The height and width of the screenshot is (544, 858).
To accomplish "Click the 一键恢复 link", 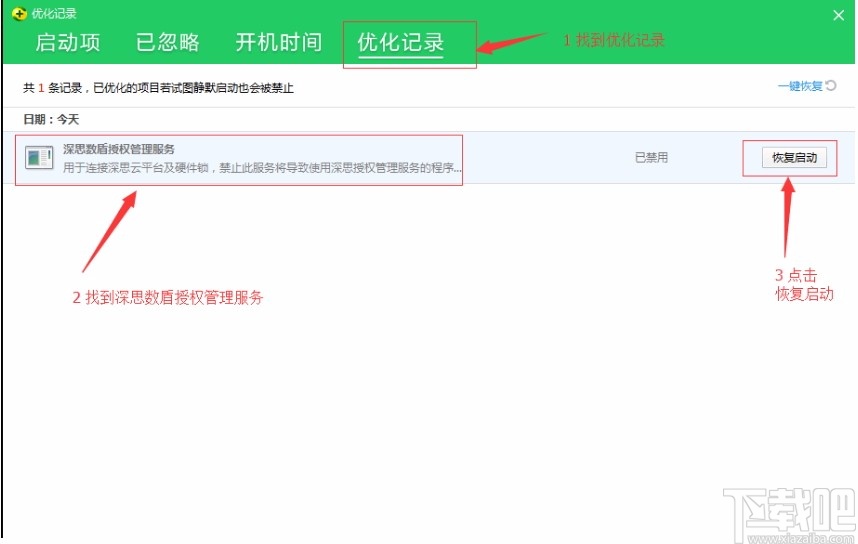I will (x=800, y=86).
